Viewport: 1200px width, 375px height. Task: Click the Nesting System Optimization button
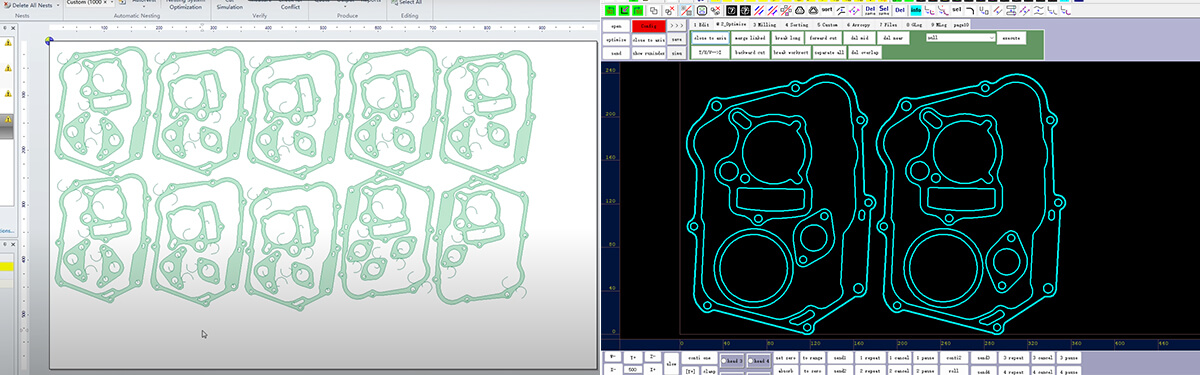click(x=186, y=4)
